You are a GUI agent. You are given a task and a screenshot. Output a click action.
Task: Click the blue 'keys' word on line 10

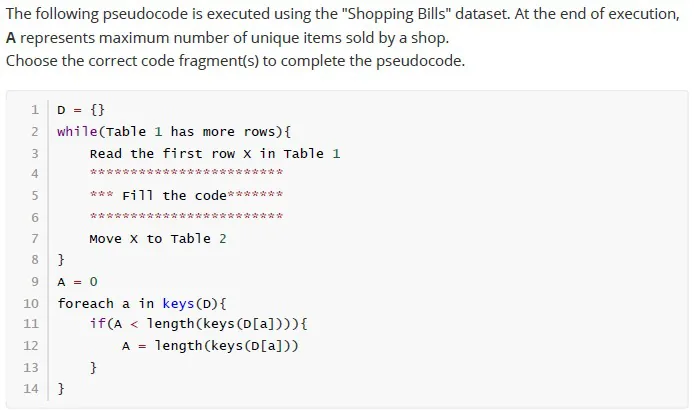pos(178,304)
